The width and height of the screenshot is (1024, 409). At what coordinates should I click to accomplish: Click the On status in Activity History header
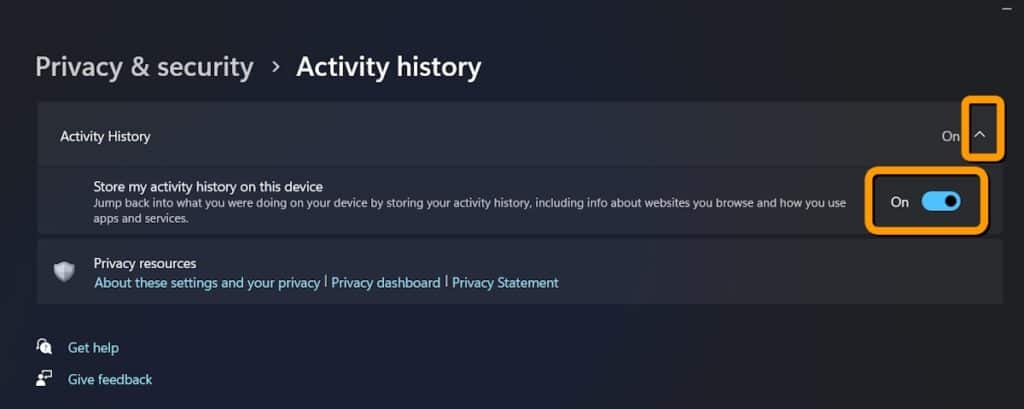(x=950, y=136)
